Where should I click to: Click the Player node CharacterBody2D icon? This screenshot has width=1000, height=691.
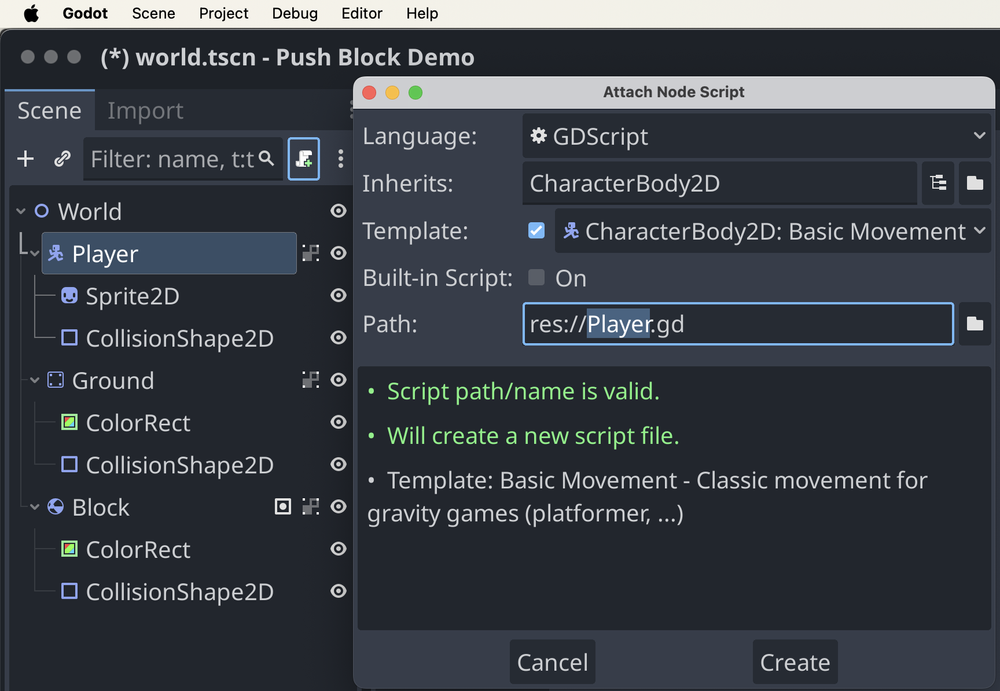[x=55, y=253]
